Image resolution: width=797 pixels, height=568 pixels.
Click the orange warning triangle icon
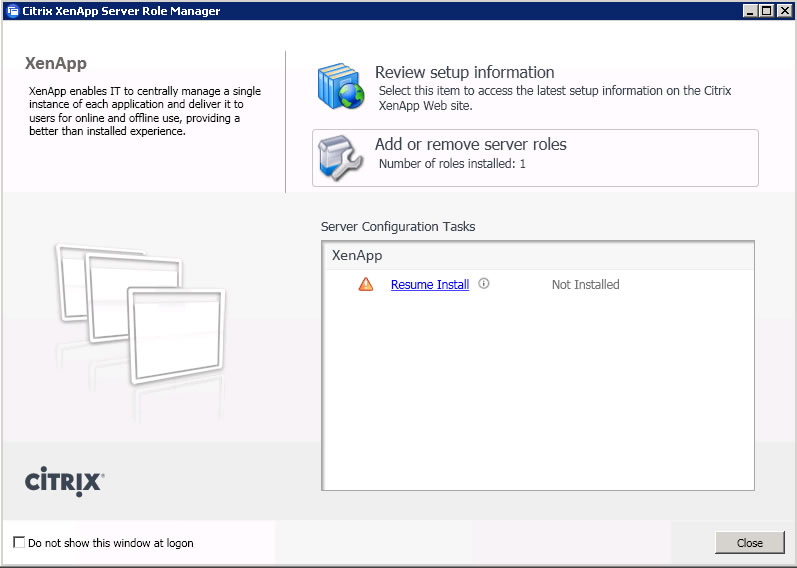366,285
